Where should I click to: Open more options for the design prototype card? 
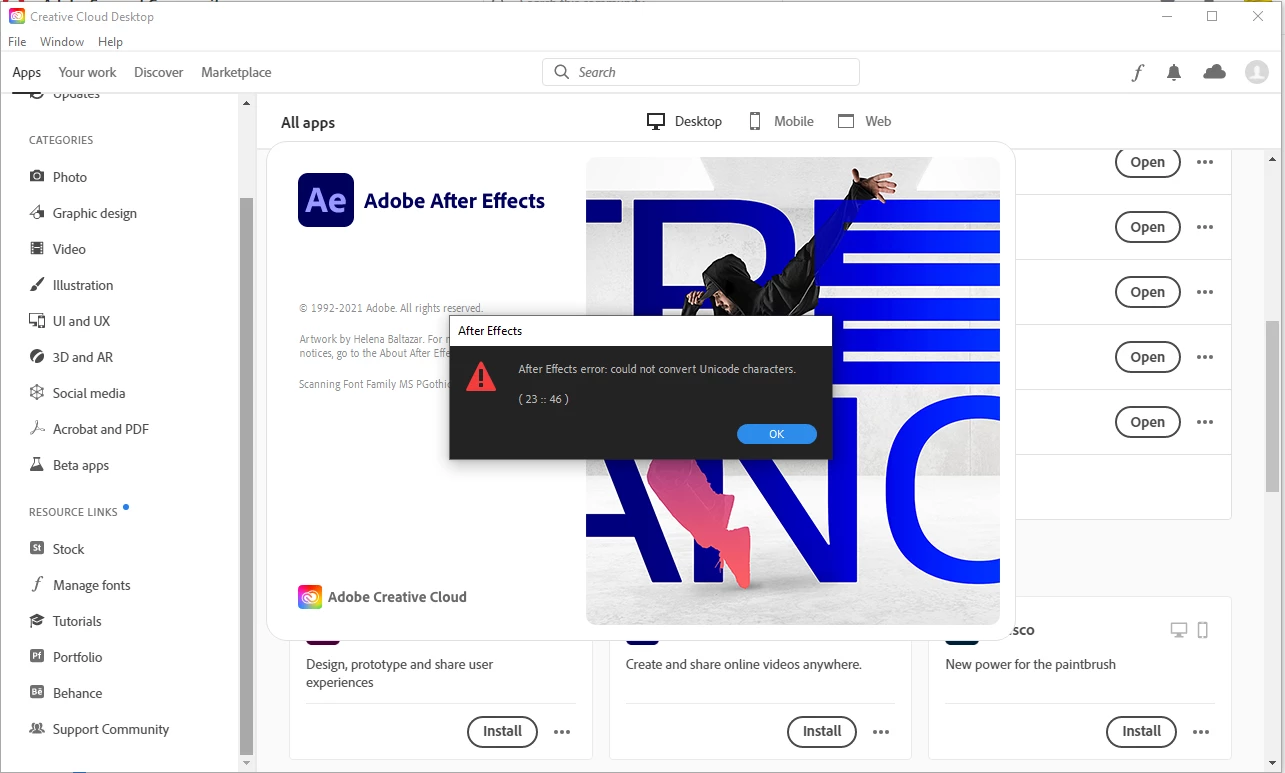562,732
